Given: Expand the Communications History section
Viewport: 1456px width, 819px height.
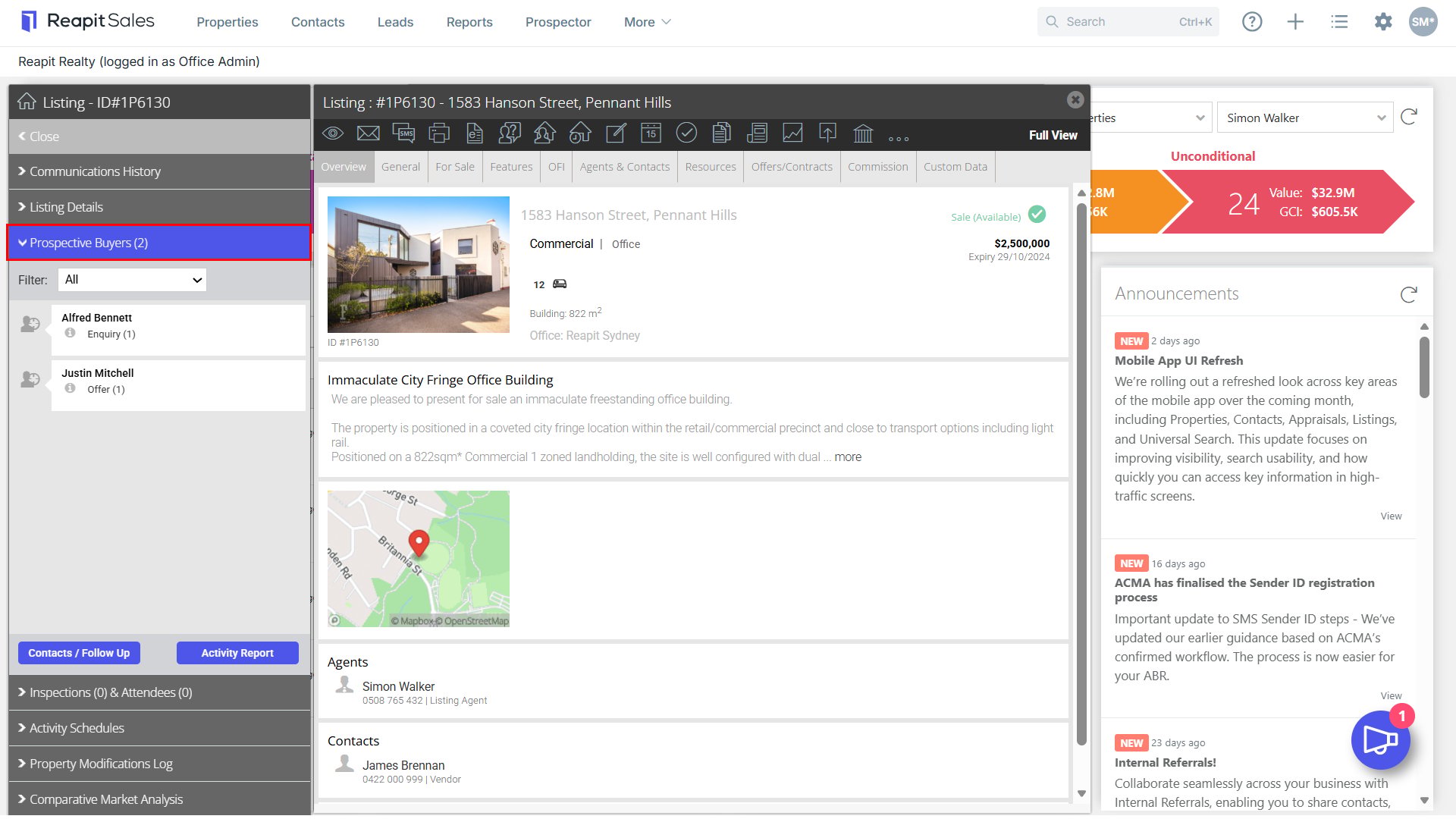Looking at the screenshot, I should point(159,171).
